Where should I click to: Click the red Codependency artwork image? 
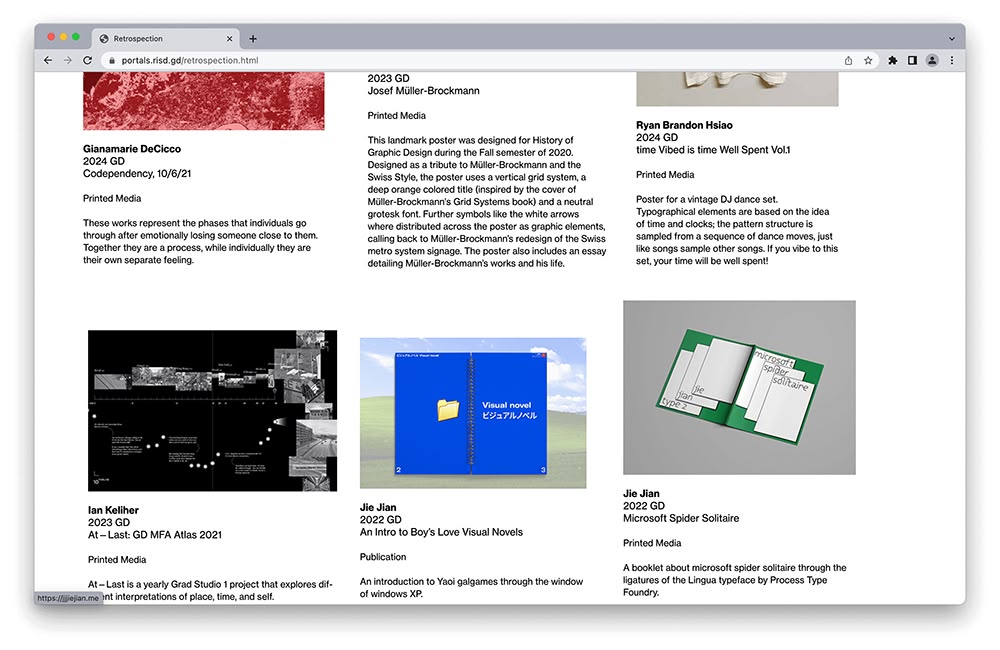tap(203, 101)
